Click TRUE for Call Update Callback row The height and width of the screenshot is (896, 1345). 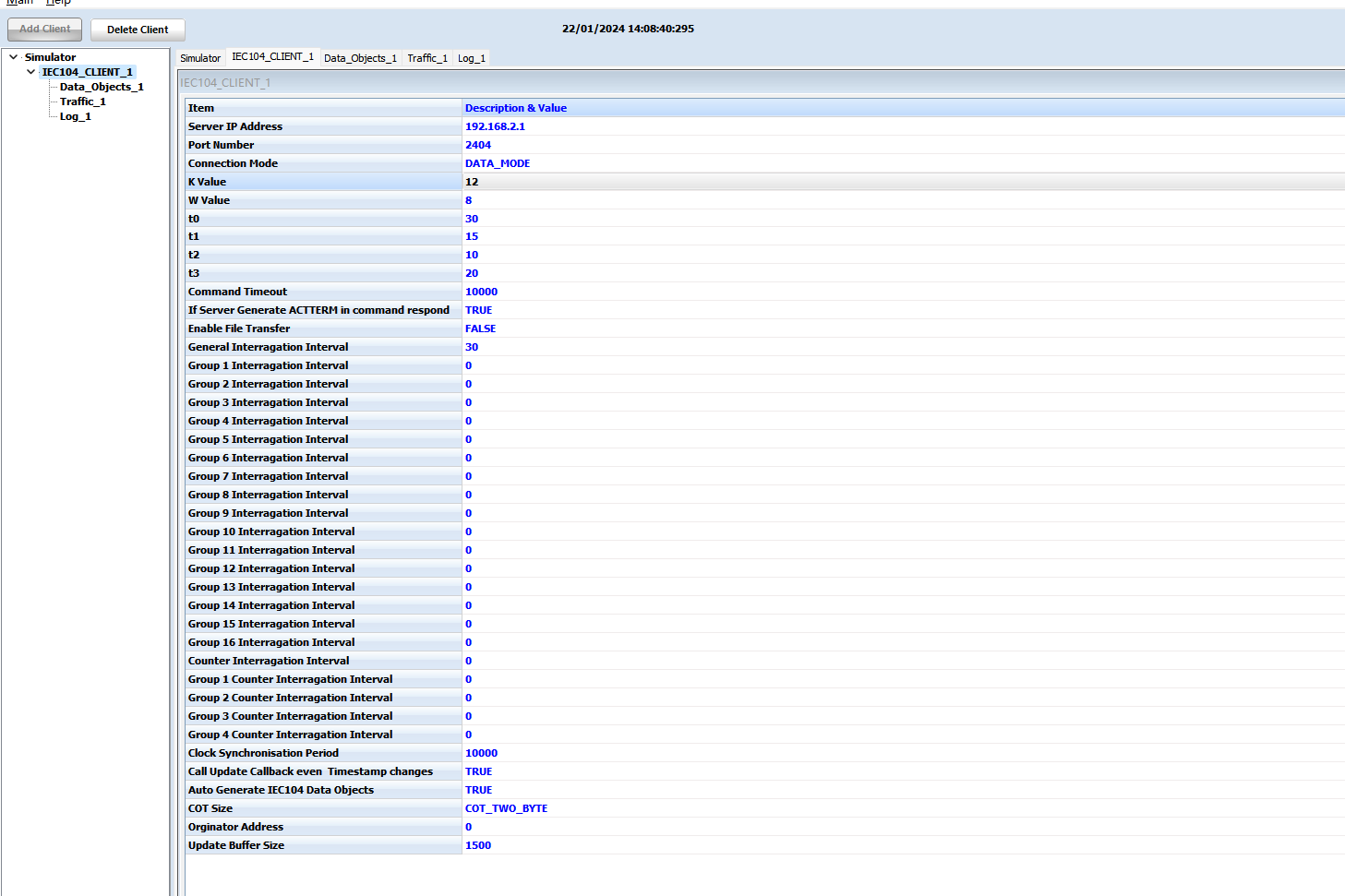click(478, 771)
